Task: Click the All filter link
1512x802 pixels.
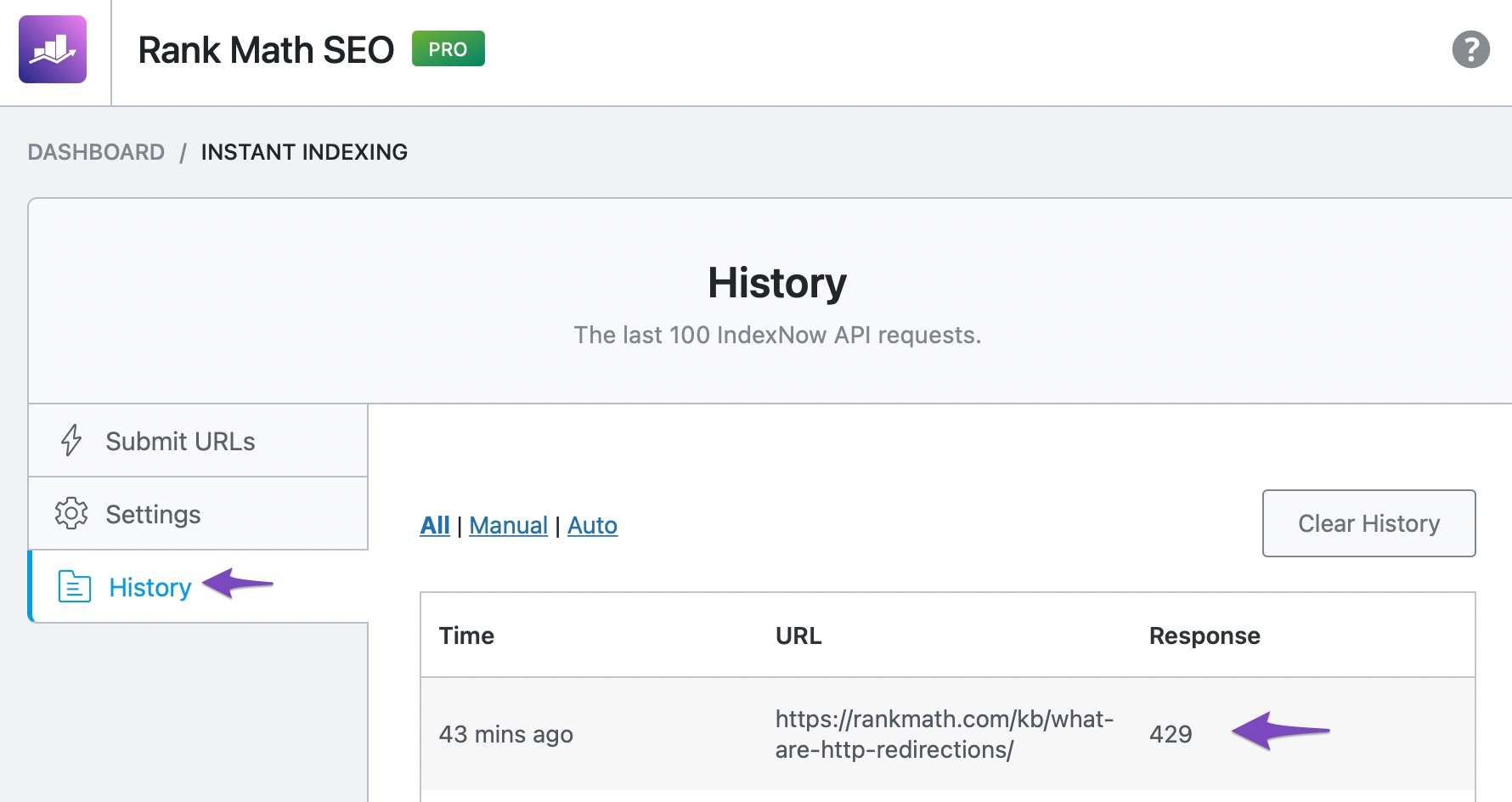Action: 434,525
